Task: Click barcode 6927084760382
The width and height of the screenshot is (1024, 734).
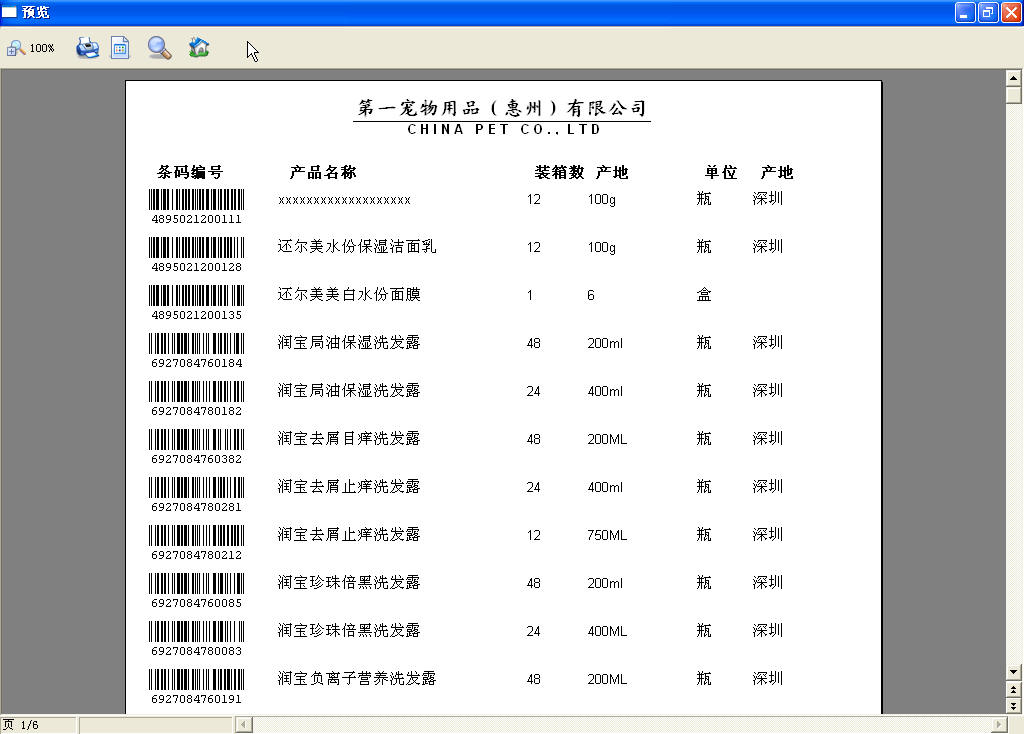Action: click(197, 447)
